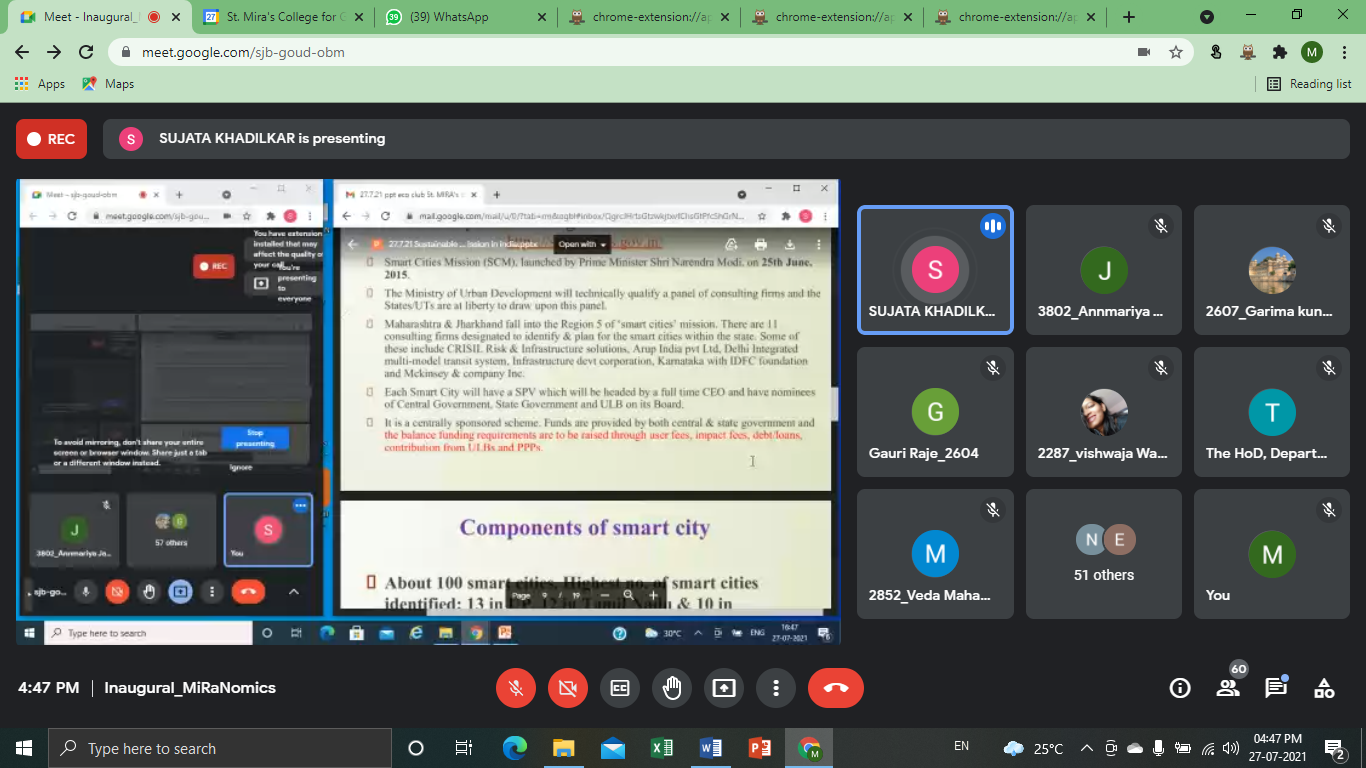Open meeting details info icon
The height and width of the screenshot is (768, 1366).
(x=1180, y=688)
